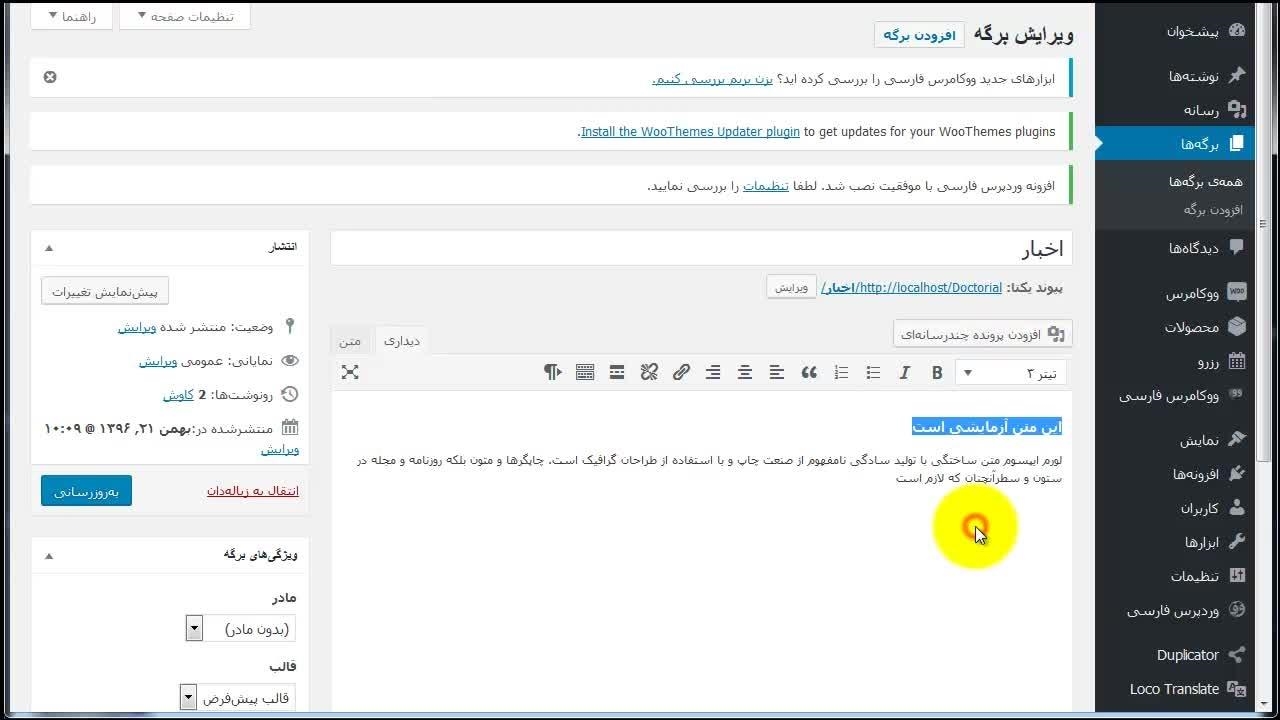Open the heading format dropdown showing تیتر ۳

click(x=1010, y=373)
